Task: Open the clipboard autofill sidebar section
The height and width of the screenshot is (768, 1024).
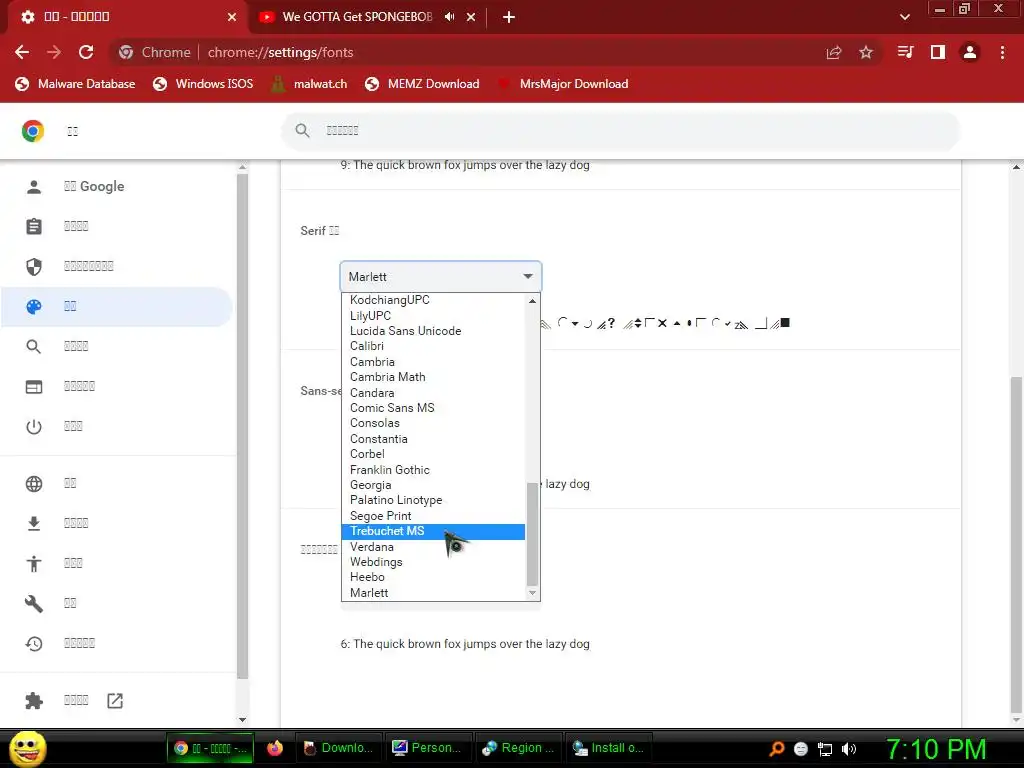Action: (x=34, y=227)
